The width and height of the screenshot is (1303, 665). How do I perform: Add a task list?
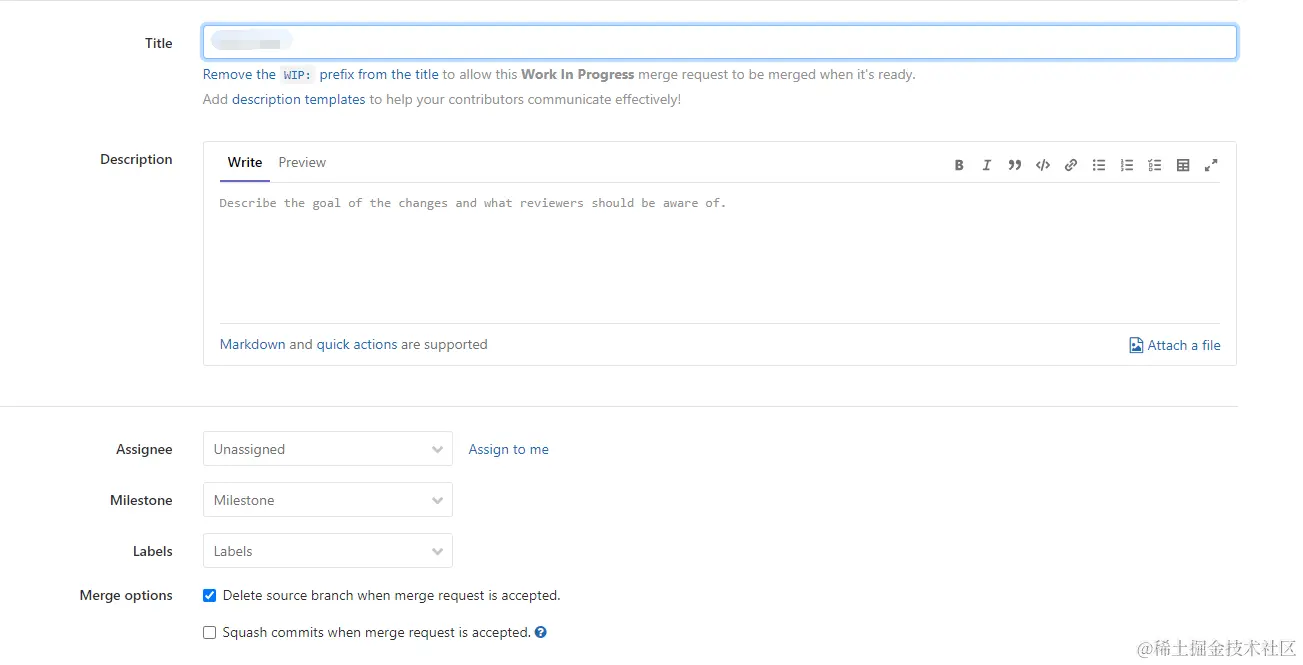[x=1154, y=165]
